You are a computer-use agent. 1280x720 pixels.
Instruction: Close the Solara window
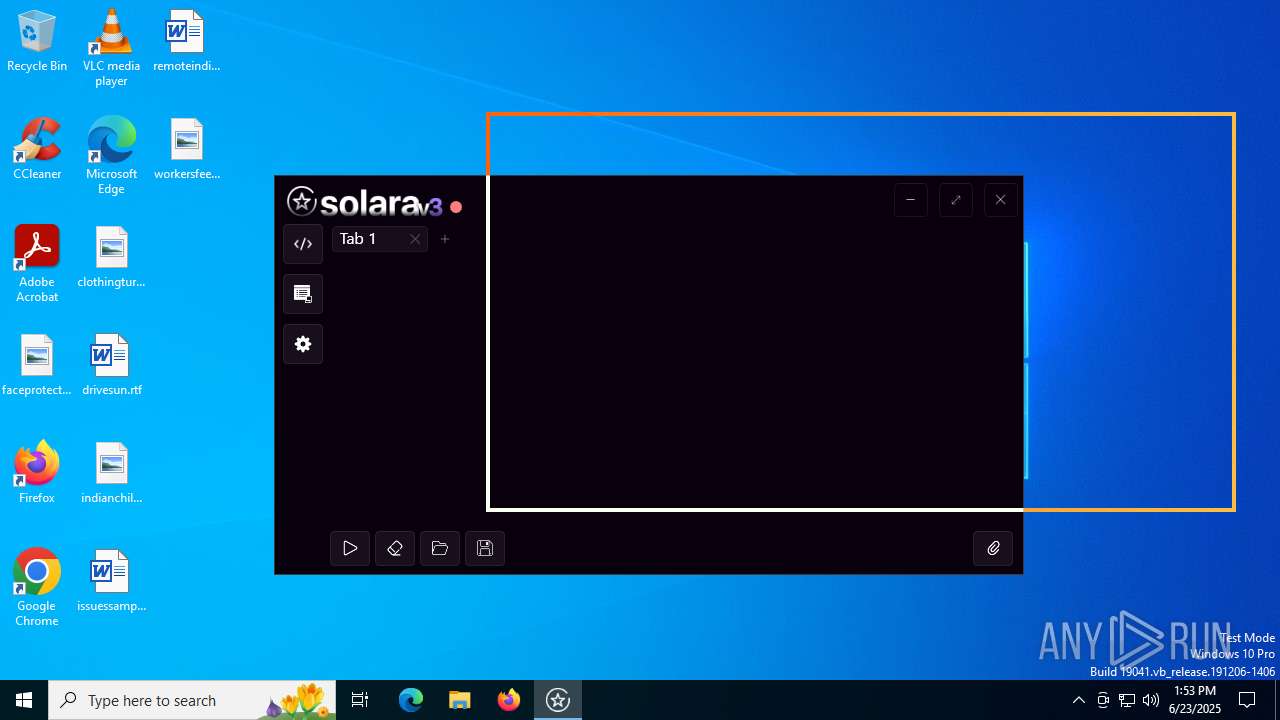pos(1001,200)
